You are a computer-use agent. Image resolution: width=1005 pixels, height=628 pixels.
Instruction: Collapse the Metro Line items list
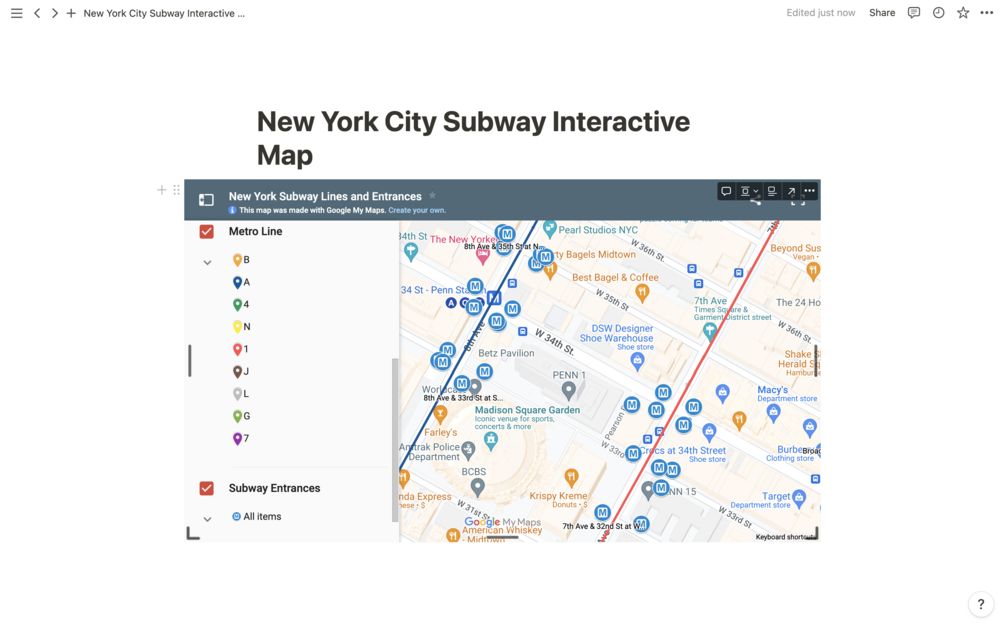tap(207, 263)
